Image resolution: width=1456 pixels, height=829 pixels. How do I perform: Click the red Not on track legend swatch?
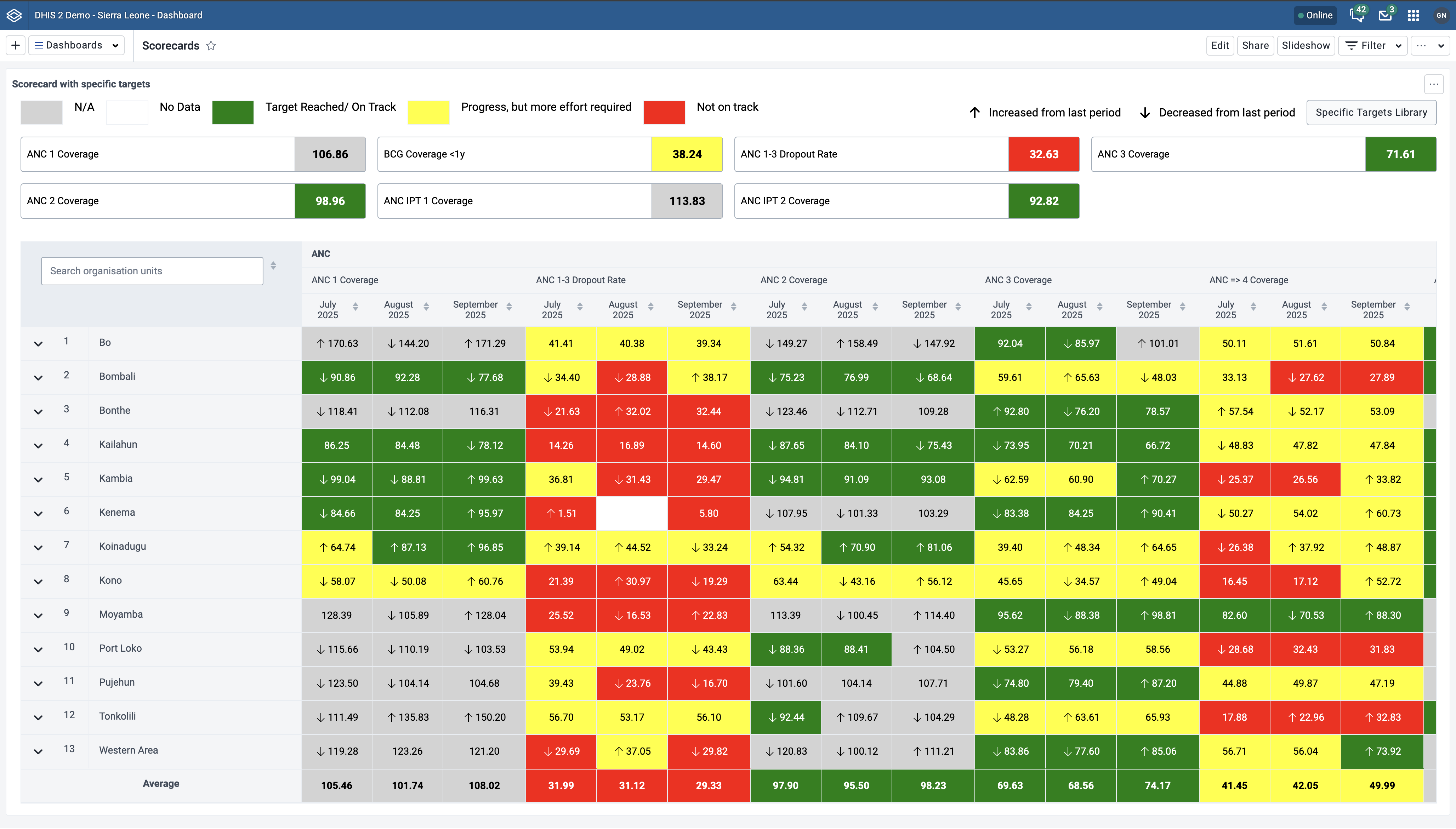(664, 112)
